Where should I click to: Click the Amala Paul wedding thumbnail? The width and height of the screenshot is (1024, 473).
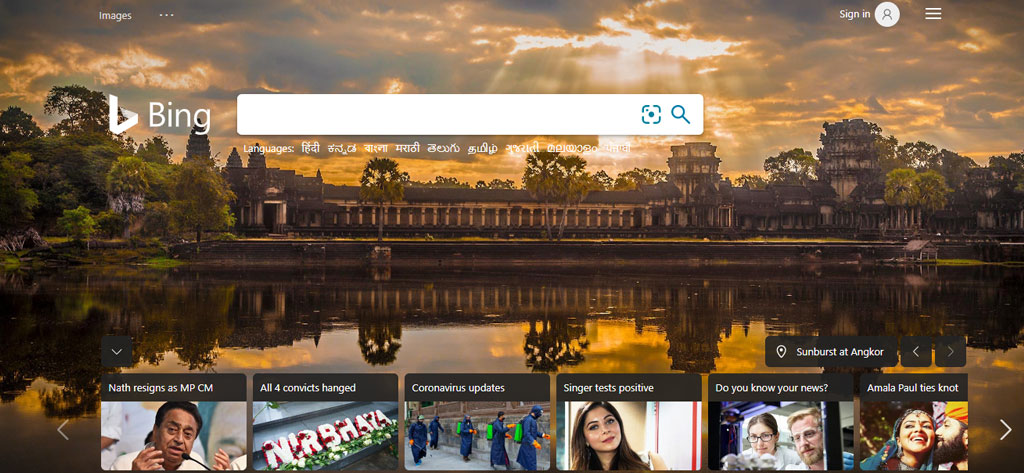[914, 436]
